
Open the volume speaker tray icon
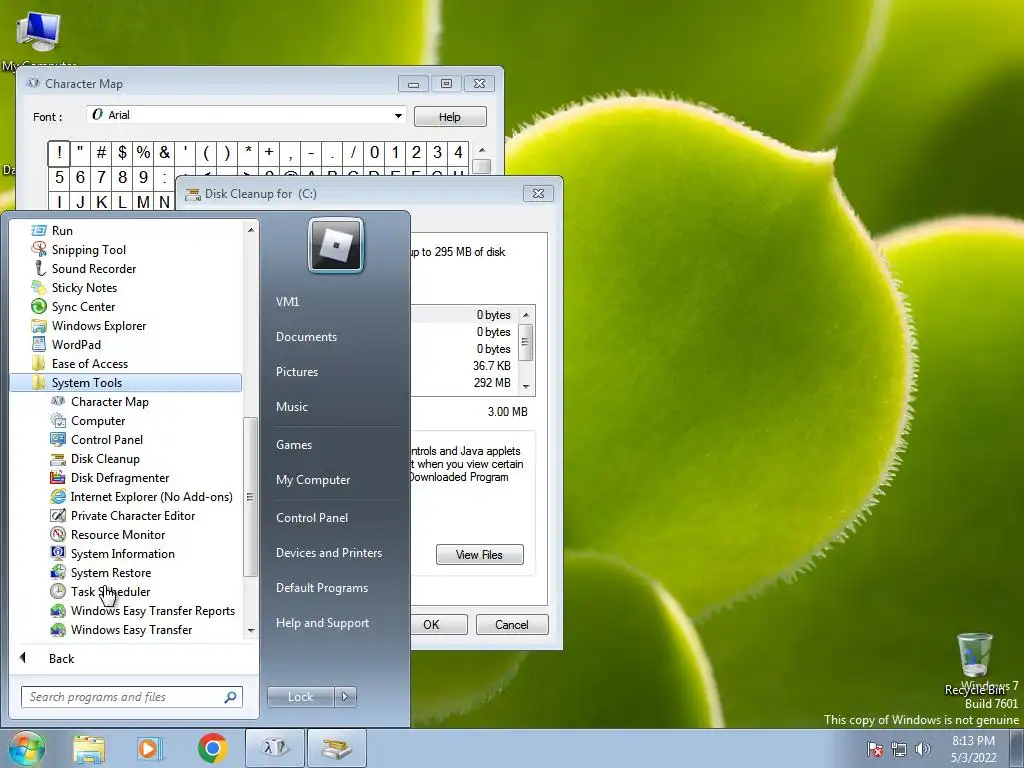922,749
